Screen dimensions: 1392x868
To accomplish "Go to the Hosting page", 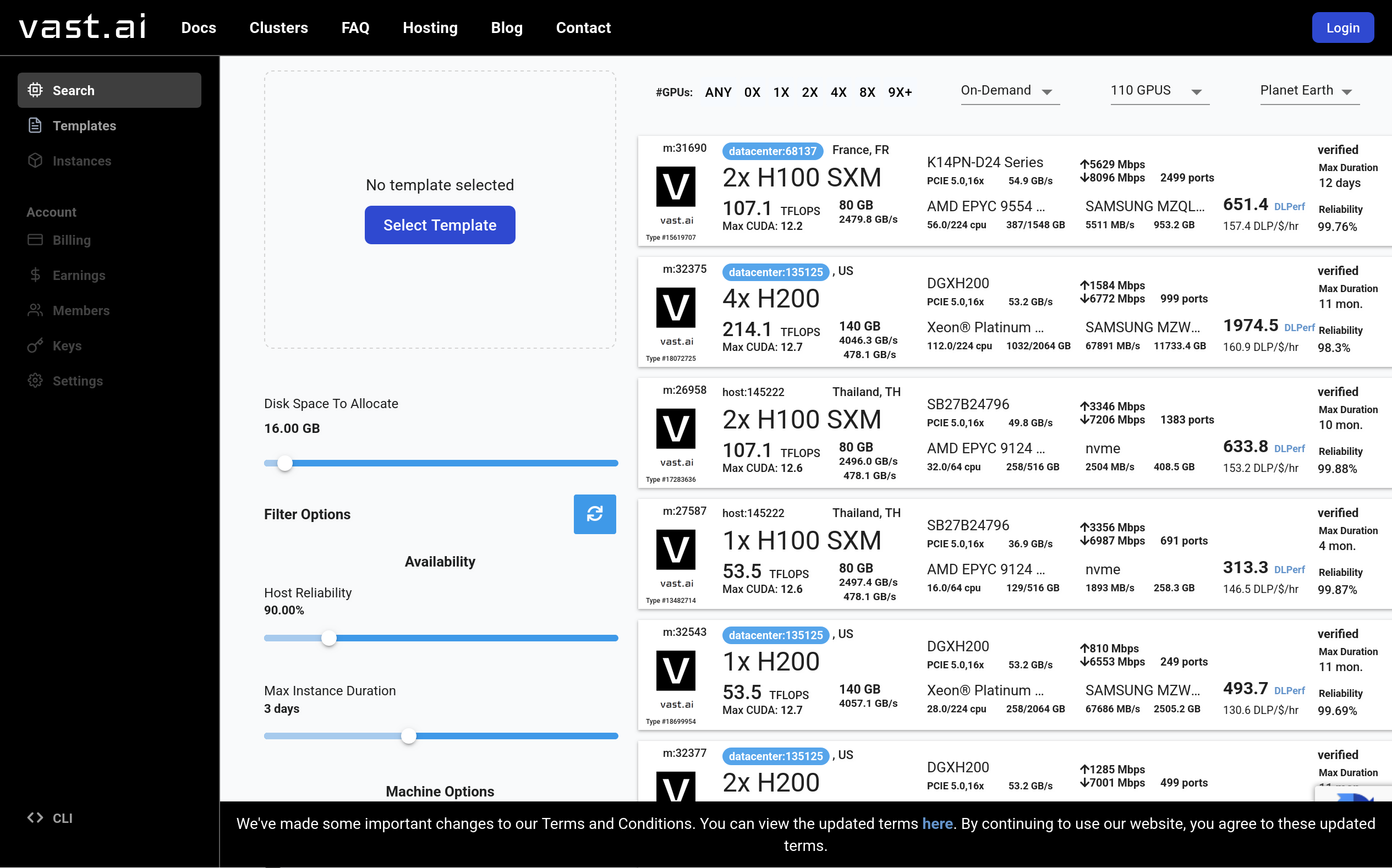I will (x=430, y=28).
